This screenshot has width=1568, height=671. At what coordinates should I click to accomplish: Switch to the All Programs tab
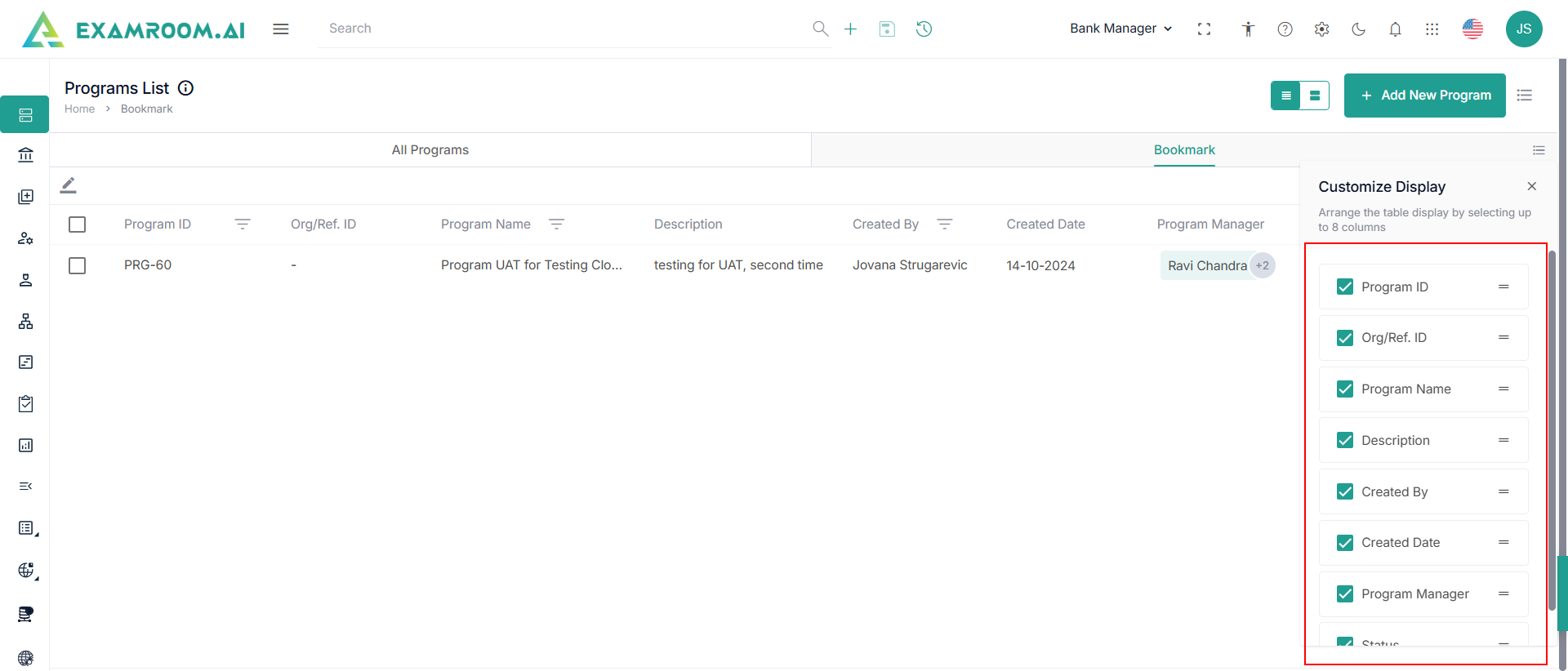tap(430, 150)
